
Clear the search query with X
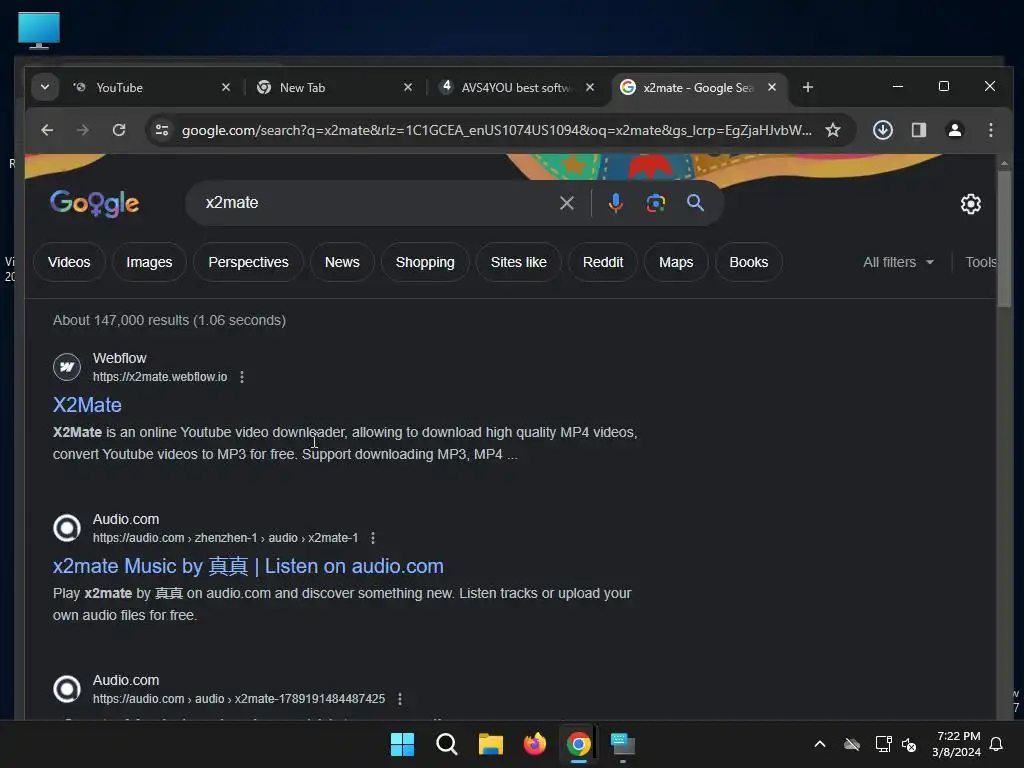pos(567,203)
